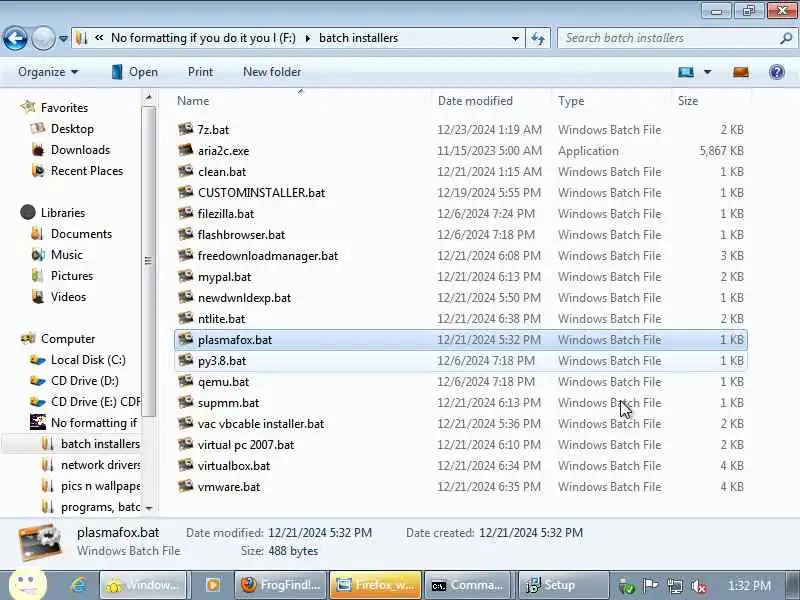800x600 pixels.
Task: Refresh the batch installers folder
Action: coord(538,38)
